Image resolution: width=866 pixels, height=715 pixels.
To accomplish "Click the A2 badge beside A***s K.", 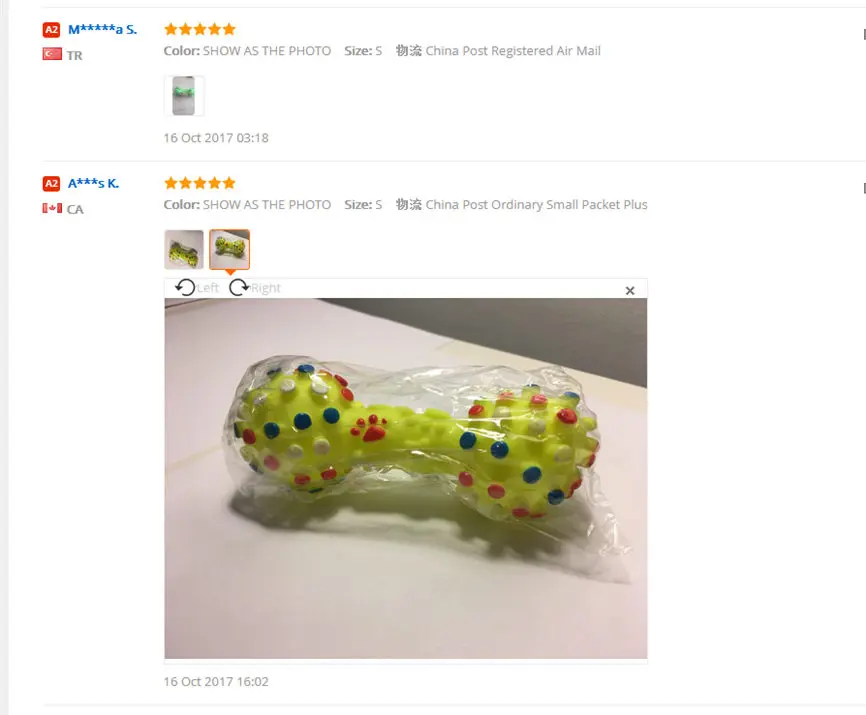I will coord(51,183).
